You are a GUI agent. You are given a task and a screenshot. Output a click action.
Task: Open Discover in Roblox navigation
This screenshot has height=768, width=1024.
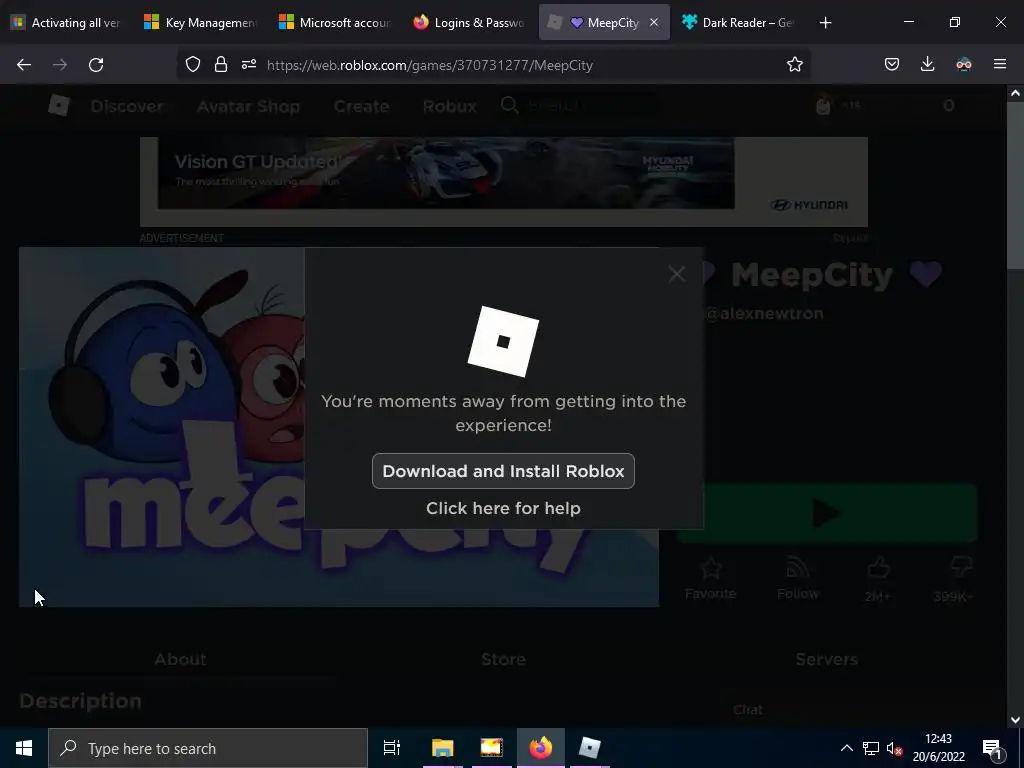coord(127,106)
